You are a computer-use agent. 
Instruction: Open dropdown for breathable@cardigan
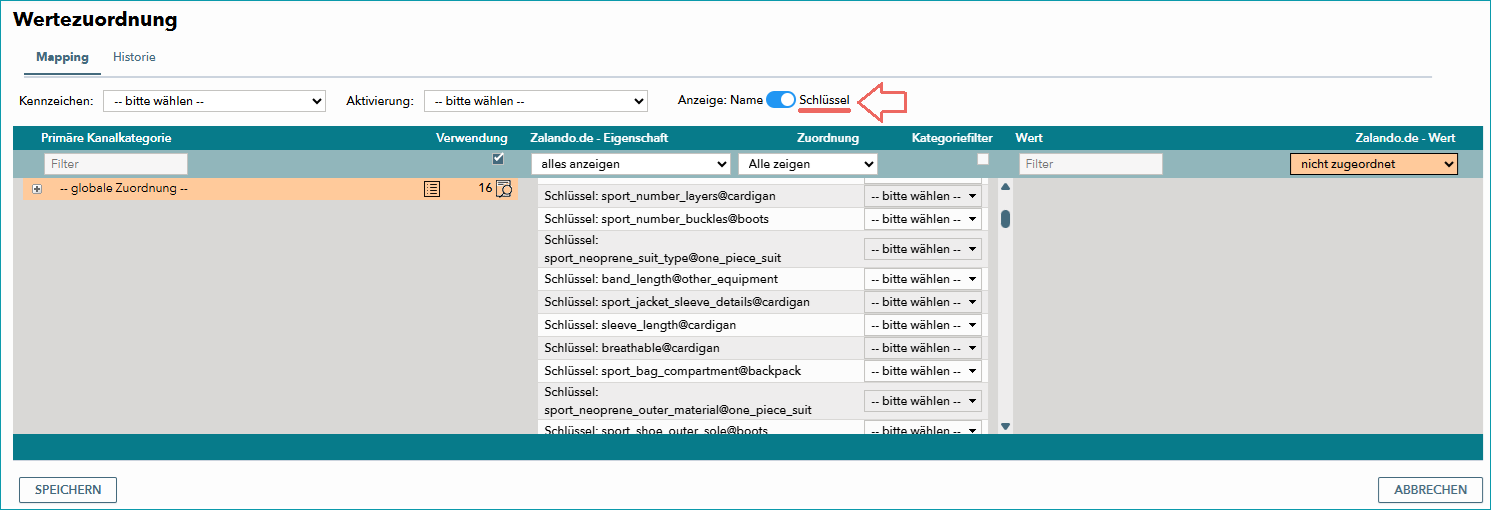coord(923,348)
